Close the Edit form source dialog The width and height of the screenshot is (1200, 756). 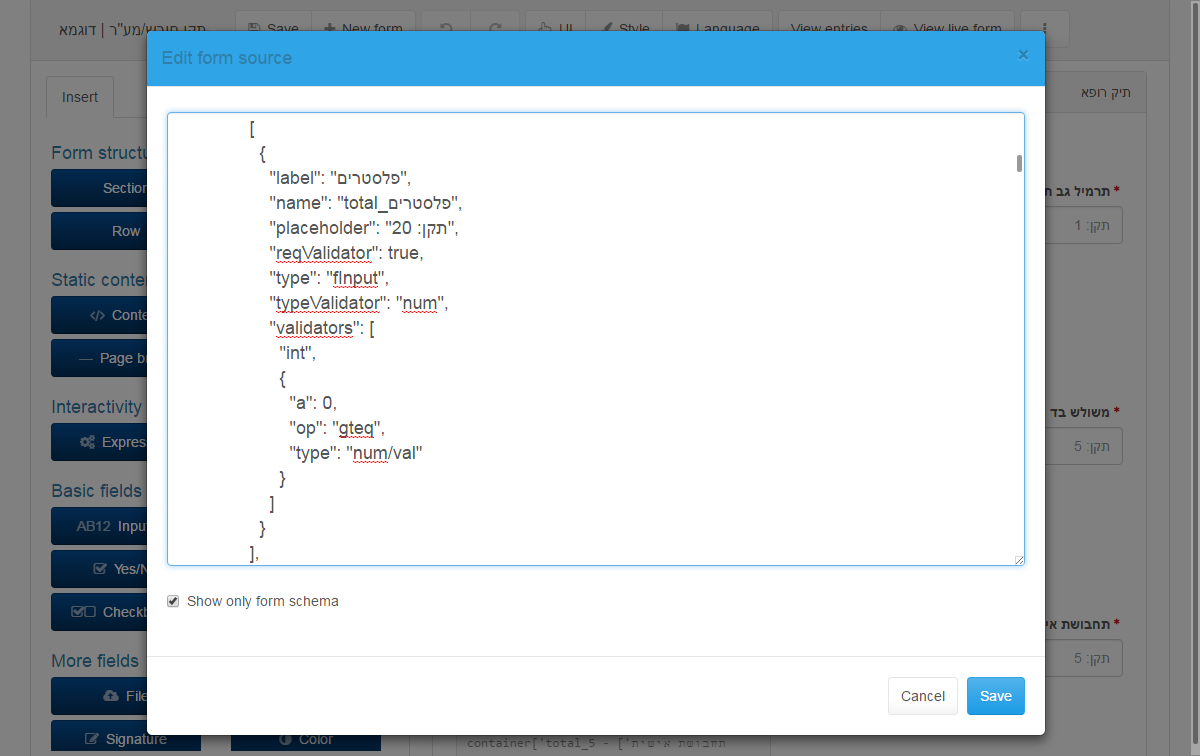tap(1023, 55)
